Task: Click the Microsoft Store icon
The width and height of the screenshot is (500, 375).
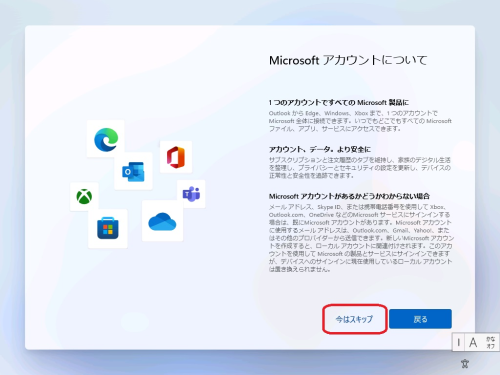Action: coord(108,228)
